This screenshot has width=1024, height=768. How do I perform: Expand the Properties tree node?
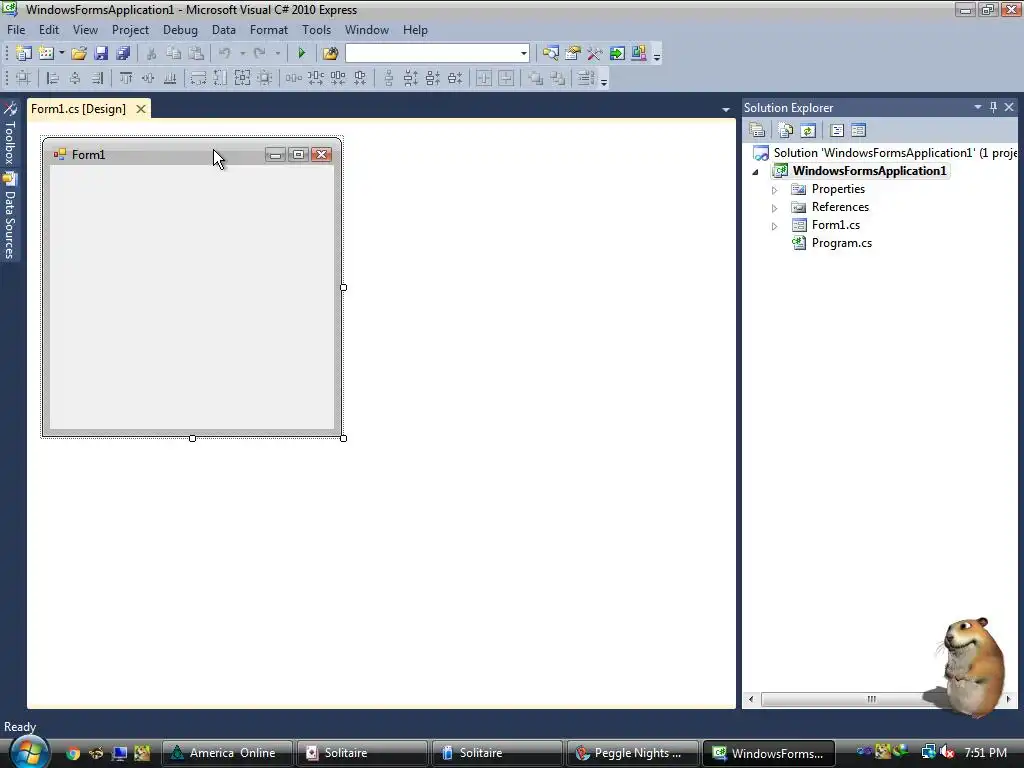775,190
